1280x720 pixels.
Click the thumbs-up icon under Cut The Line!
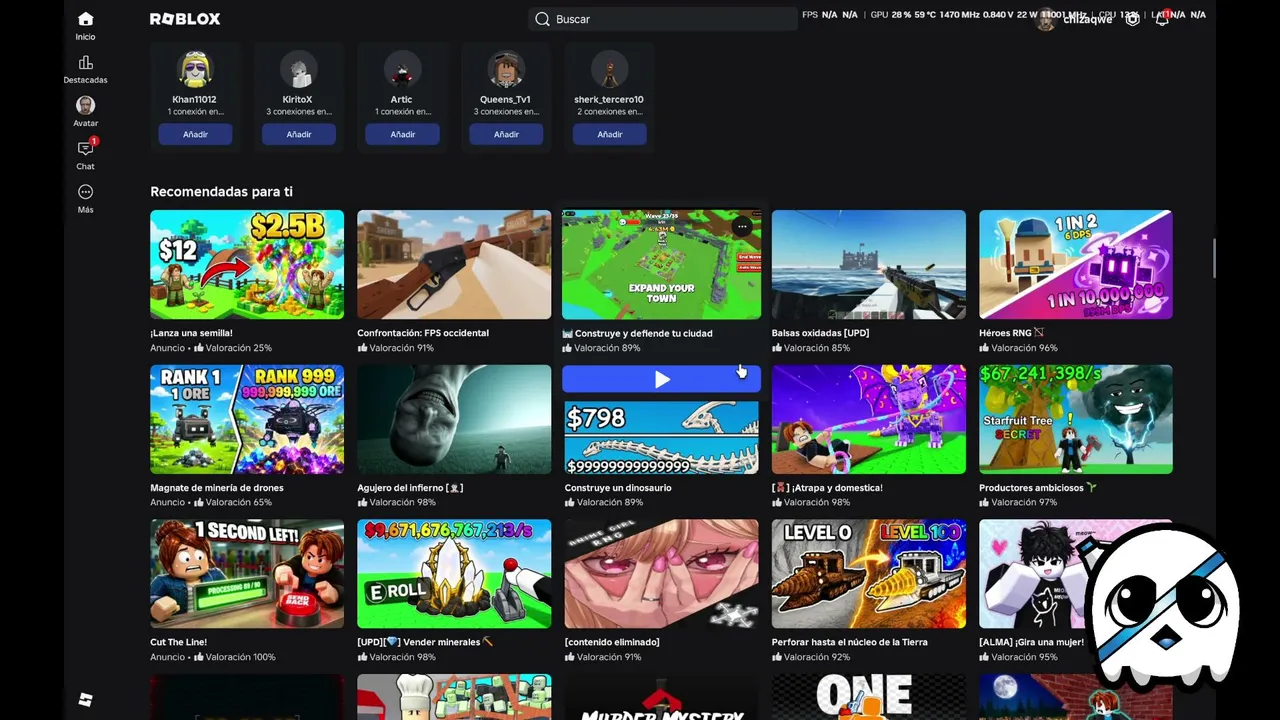coord(199,657)
